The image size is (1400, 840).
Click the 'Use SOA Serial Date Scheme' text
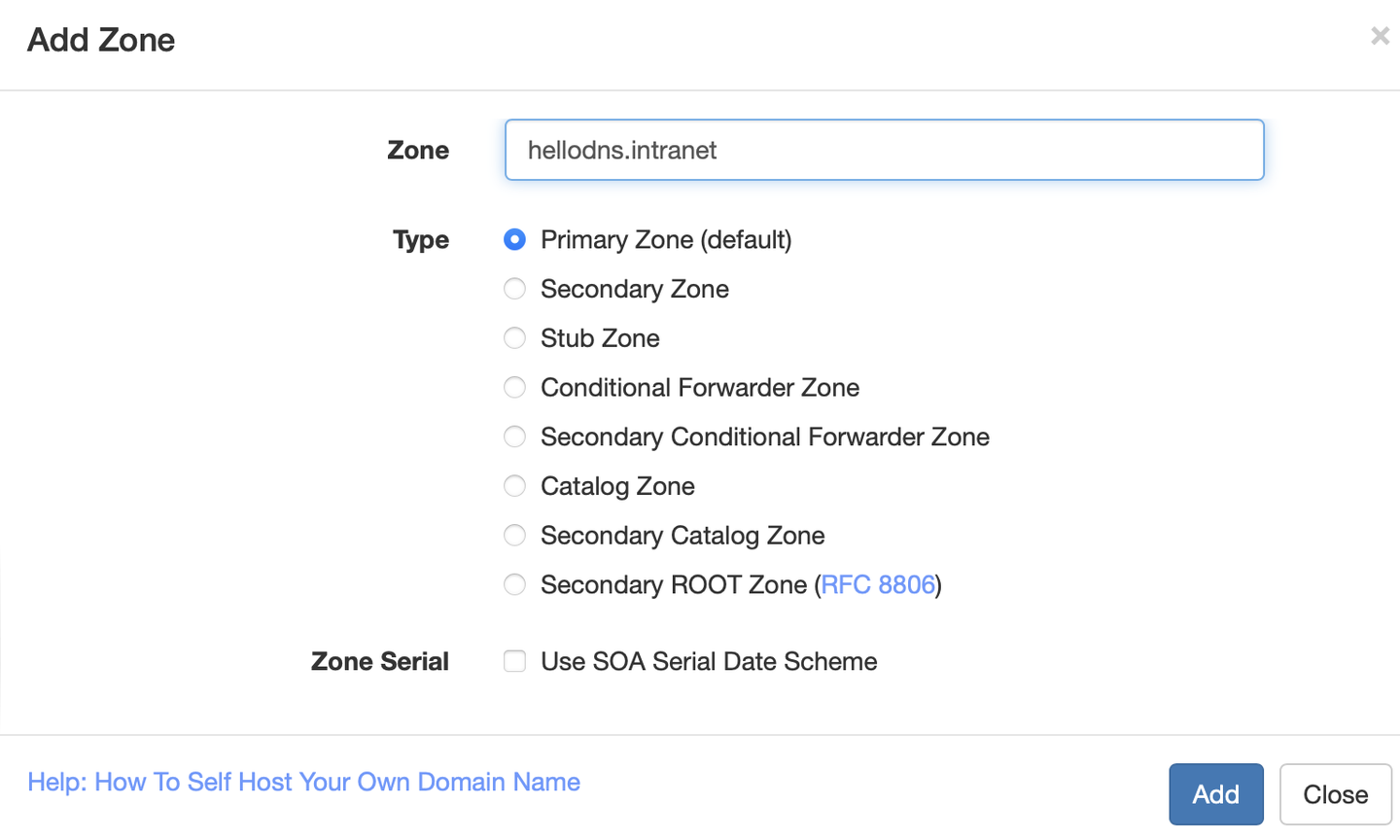(709, 661)
